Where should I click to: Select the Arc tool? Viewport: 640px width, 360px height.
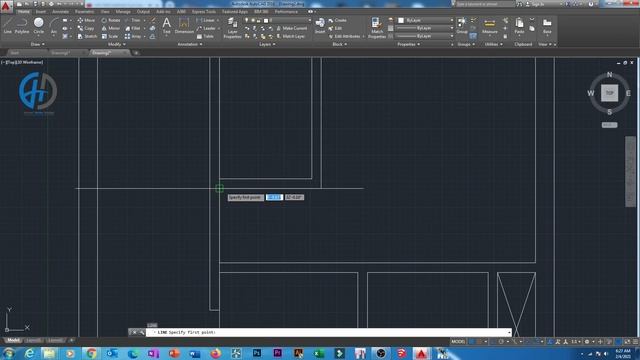coord(53,25)
